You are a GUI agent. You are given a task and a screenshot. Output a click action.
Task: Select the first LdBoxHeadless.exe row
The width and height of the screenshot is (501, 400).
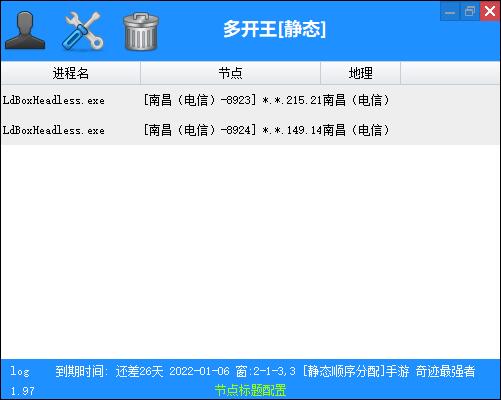(x=250, y=100)
